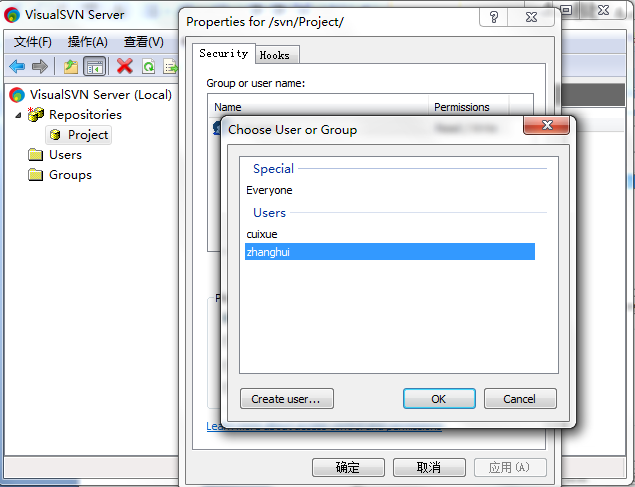This screenshot has width=635, height=487.
Task: Click the Up one level folder icon
Action: click(x=71, y=66)
